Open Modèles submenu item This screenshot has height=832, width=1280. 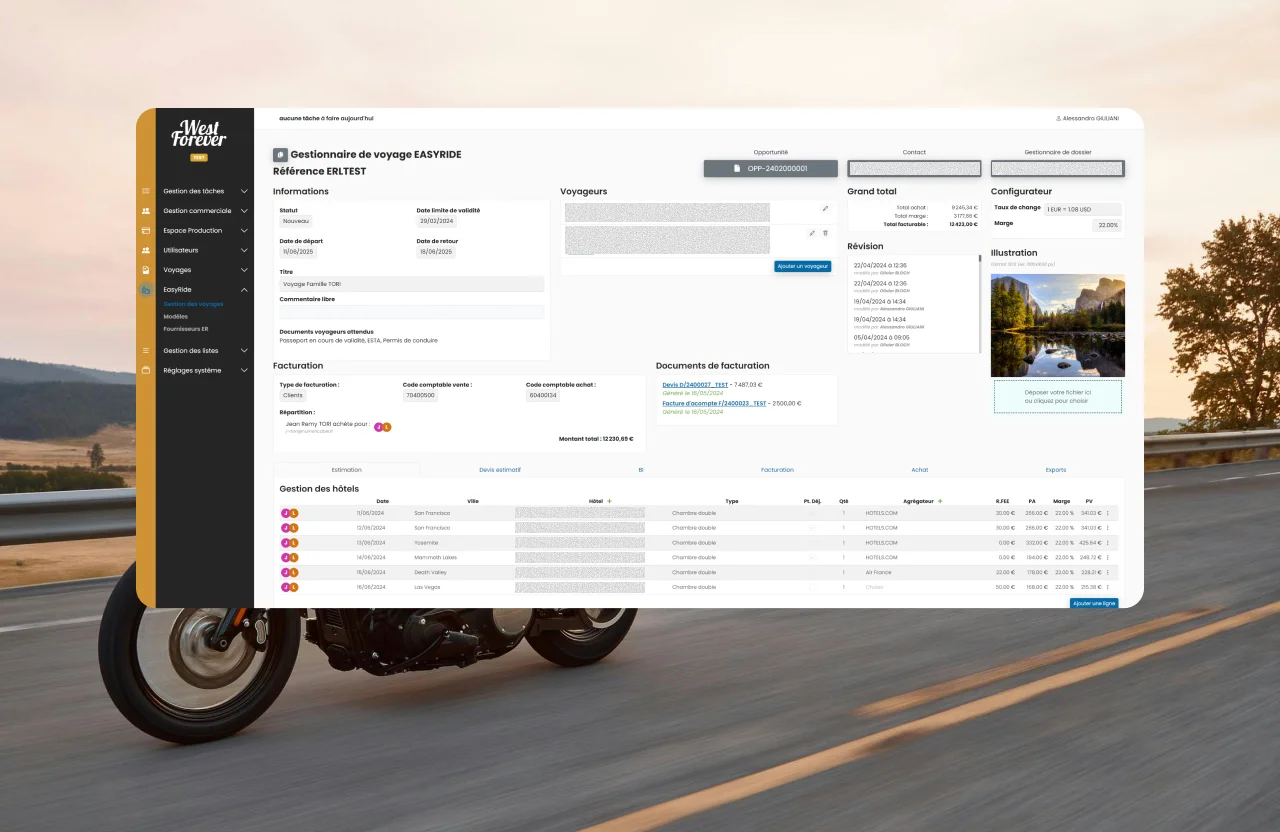pyautogui.click(x=175, y=316)
